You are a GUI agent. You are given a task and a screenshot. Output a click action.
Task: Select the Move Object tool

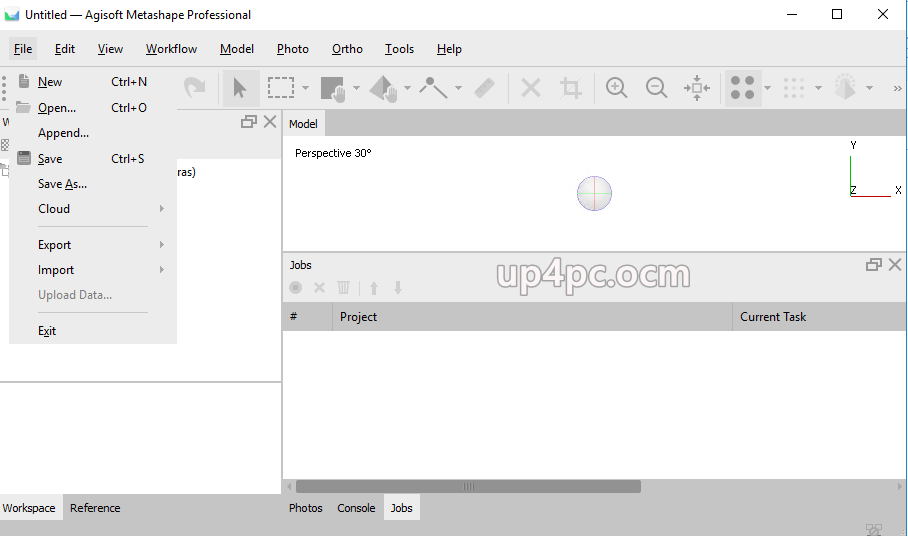383,89
